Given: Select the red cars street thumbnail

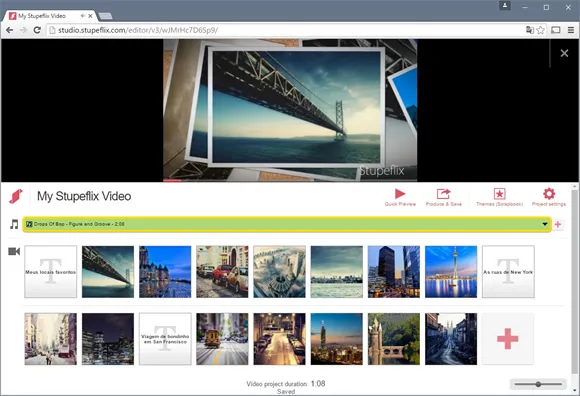Looking at the screenshot, I should click(222, 272).
